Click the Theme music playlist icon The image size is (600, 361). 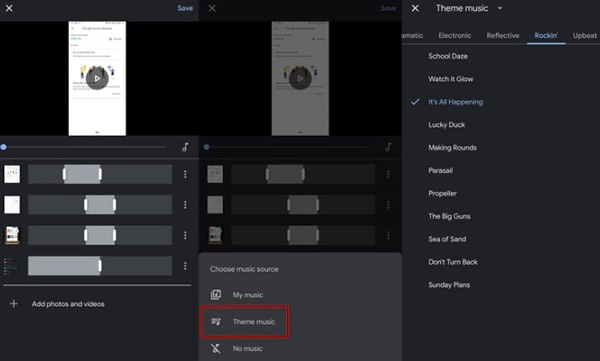tap(216, 322)
